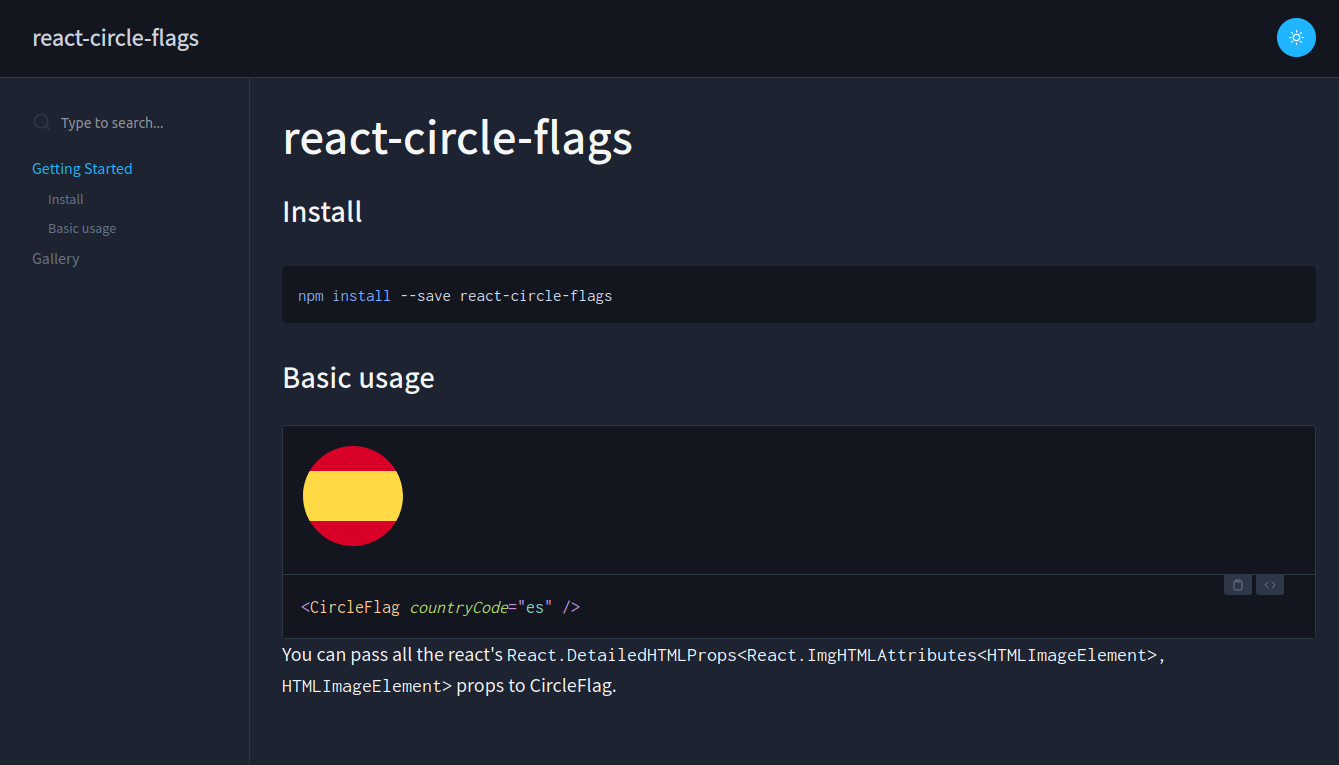Click into the CircleFlag live code editor
The height and width of the screenshot is (765, 1339).
pos(700,608)
